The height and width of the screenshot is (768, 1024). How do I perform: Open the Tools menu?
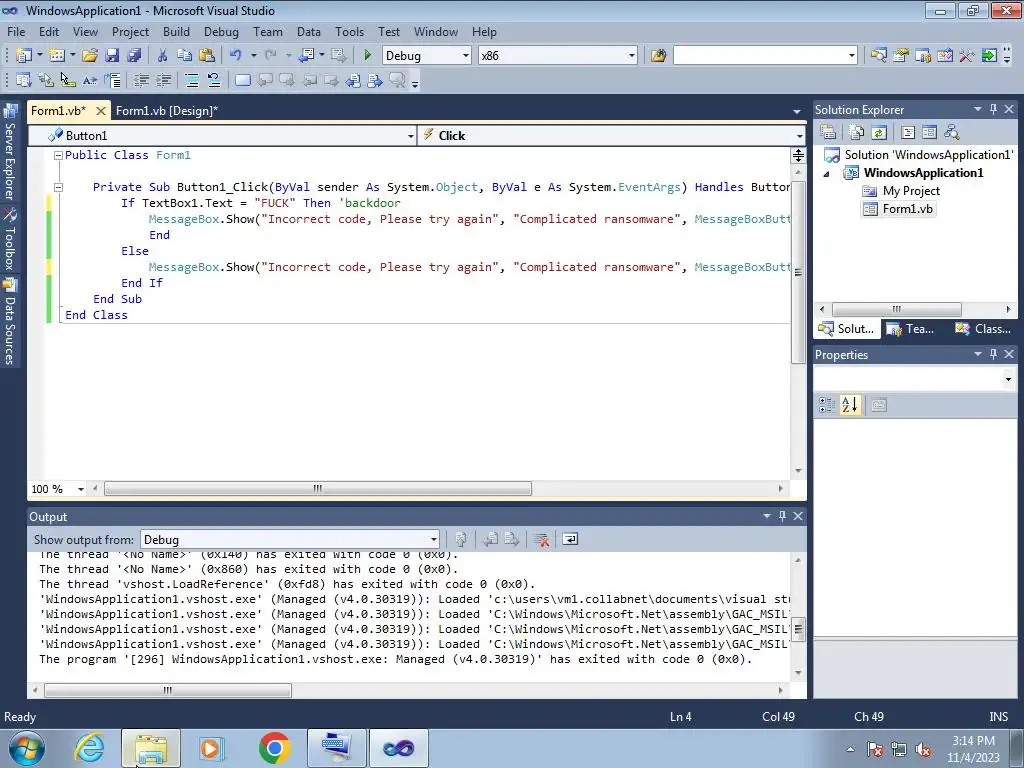coord(349,31)
